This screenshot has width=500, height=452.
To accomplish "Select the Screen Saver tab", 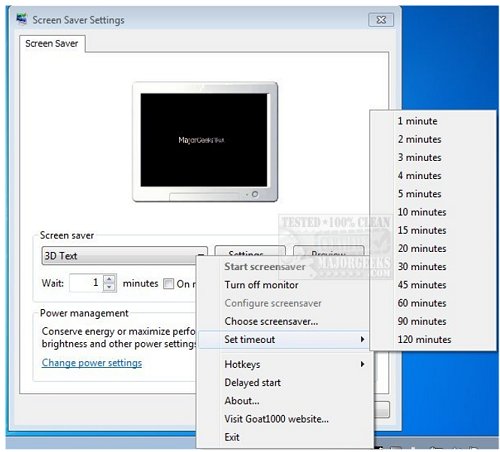I will click(x=52, y=44).
